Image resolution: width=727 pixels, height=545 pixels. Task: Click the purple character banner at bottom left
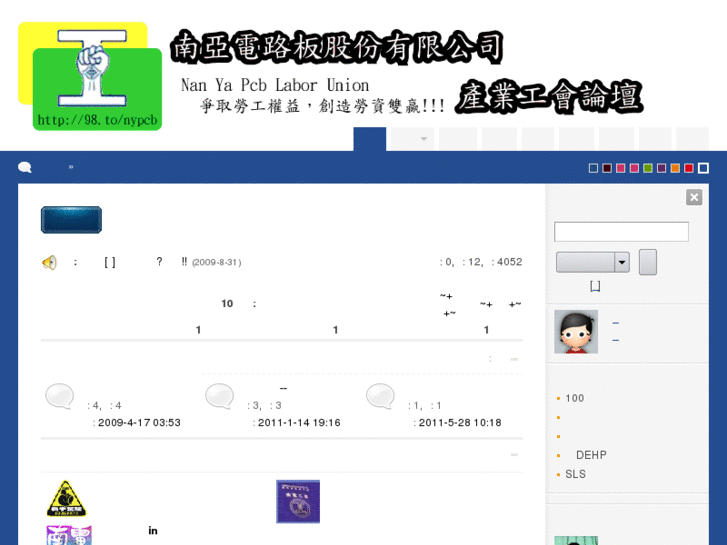point(69,535)
